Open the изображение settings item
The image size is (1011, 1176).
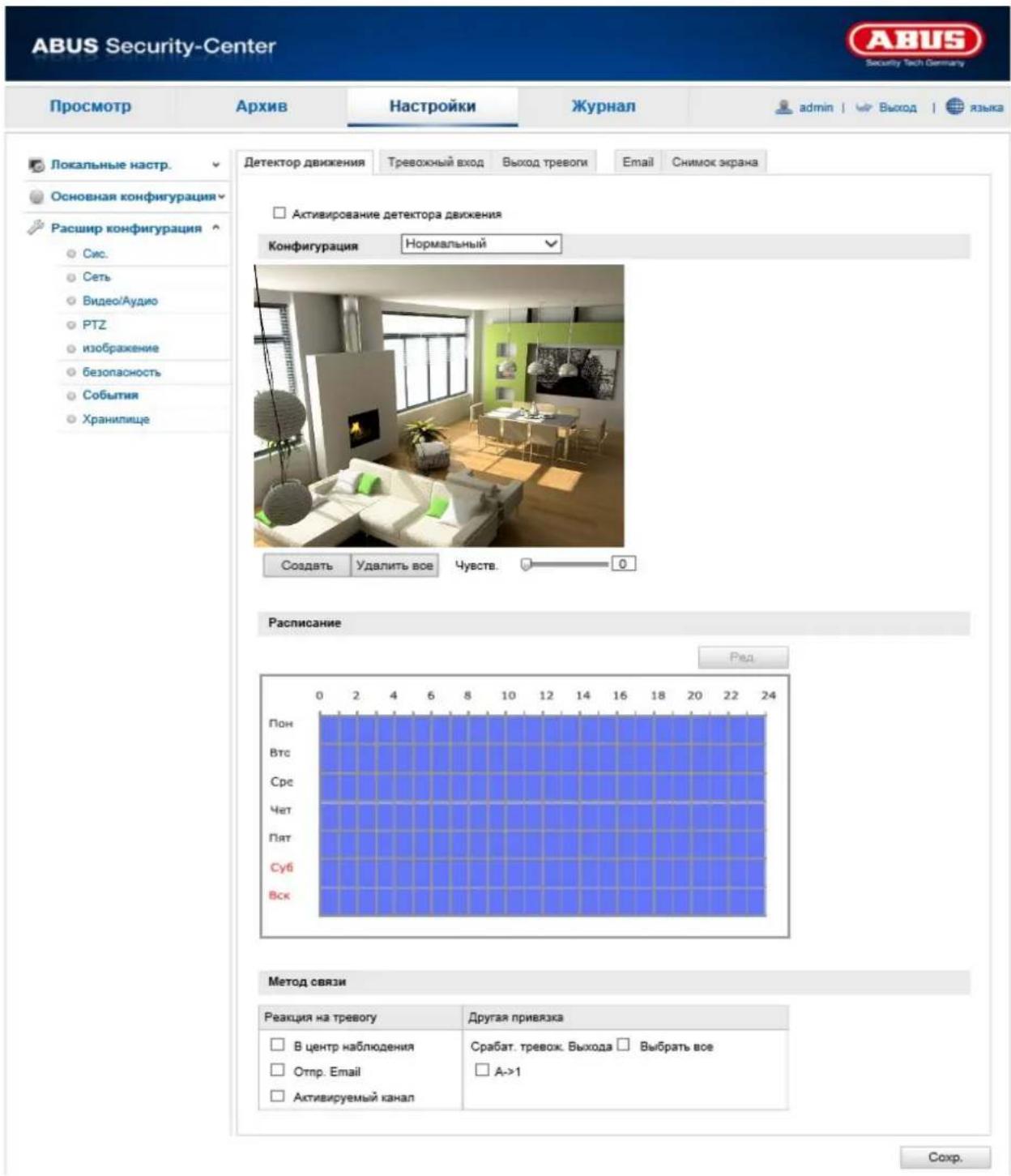coord(121,348)
